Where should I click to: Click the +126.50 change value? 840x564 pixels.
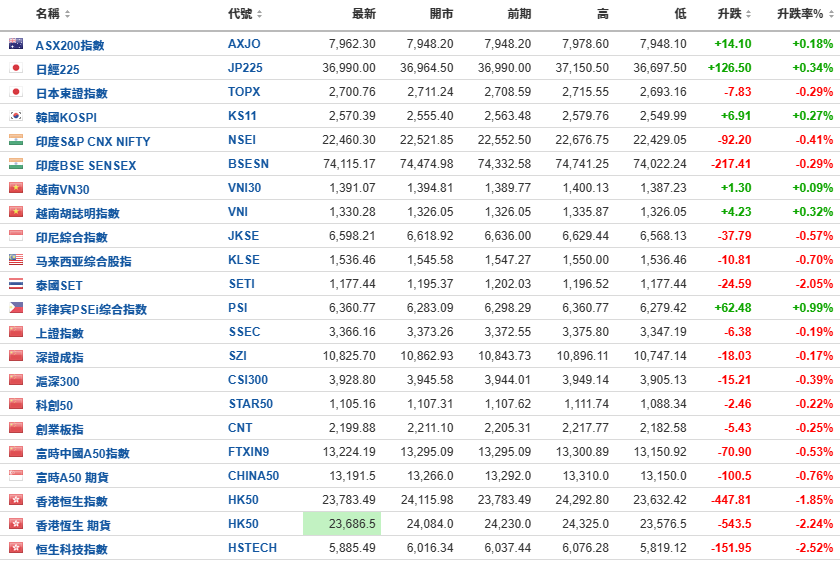click(730, 68)
